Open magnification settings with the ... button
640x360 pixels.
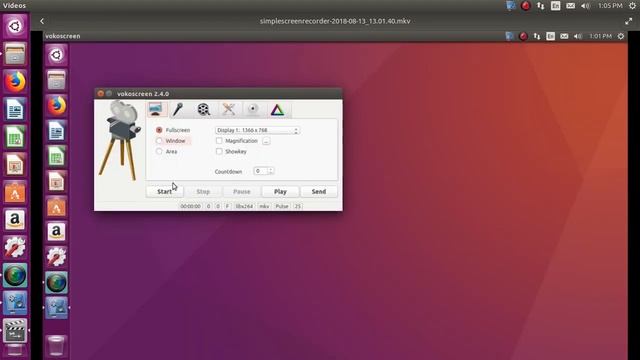(266, 141)
